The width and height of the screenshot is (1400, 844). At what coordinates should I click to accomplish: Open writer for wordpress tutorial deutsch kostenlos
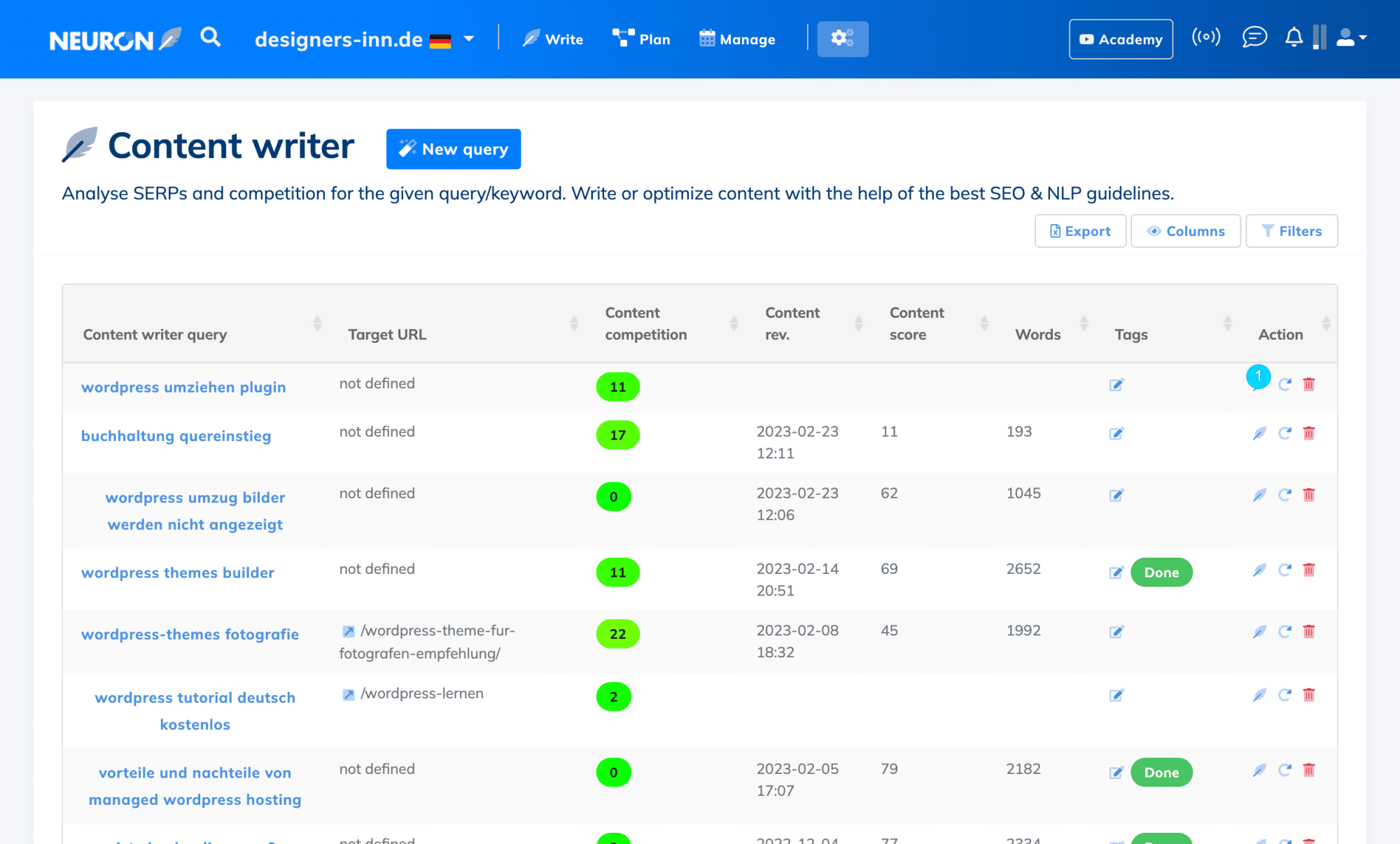[1259, 694]
